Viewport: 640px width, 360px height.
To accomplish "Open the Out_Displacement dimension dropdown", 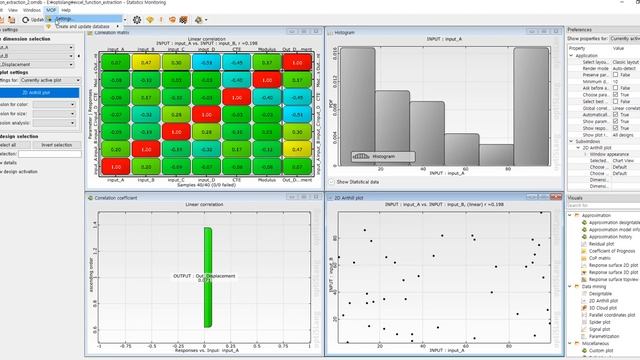I will 37,64.
